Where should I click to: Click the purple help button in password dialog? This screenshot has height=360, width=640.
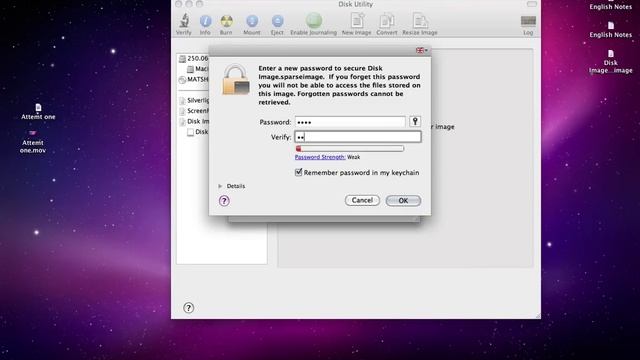click(224, 200)
